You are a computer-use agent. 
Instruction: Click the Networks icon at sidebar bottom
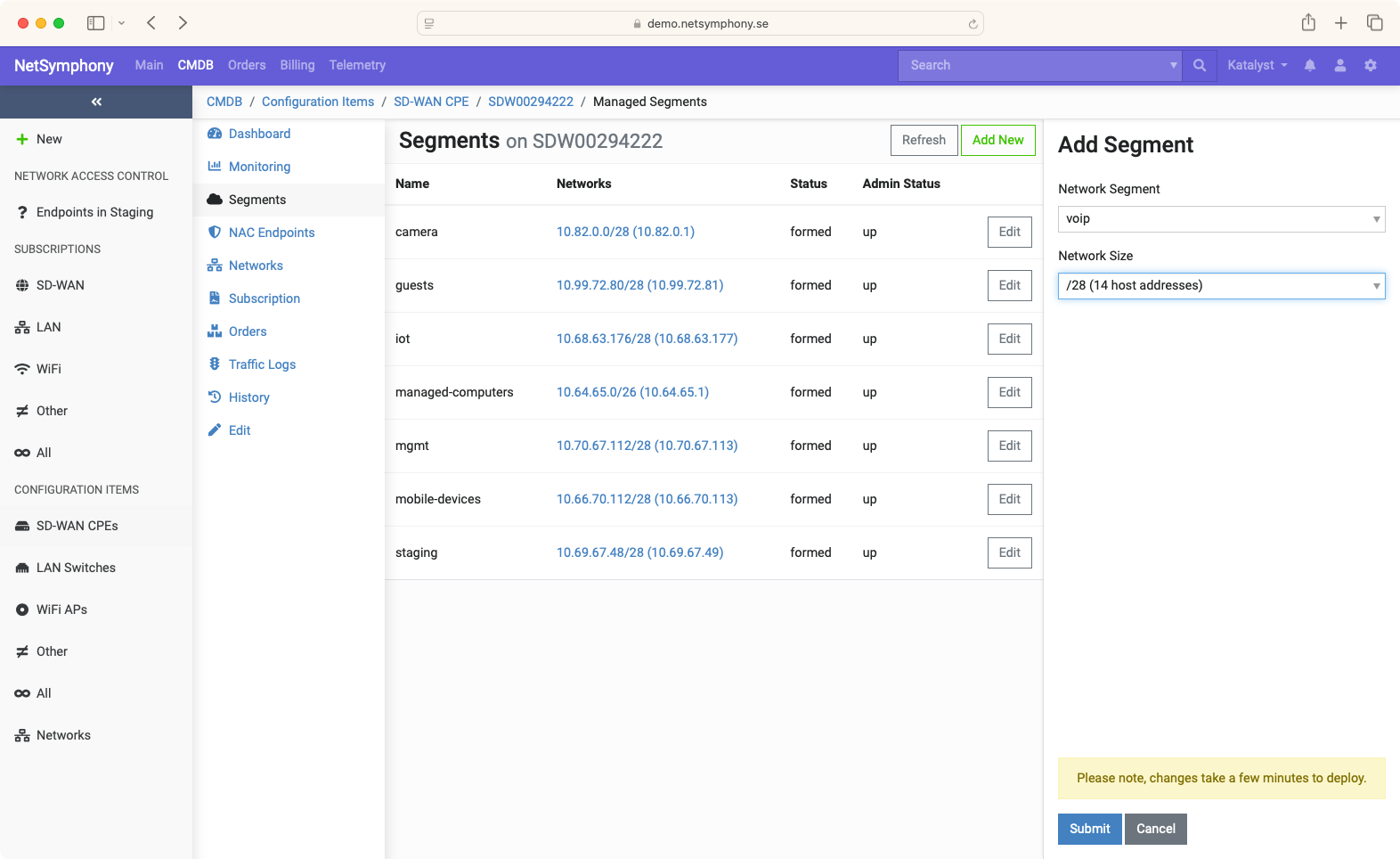(x=22, y=735)
